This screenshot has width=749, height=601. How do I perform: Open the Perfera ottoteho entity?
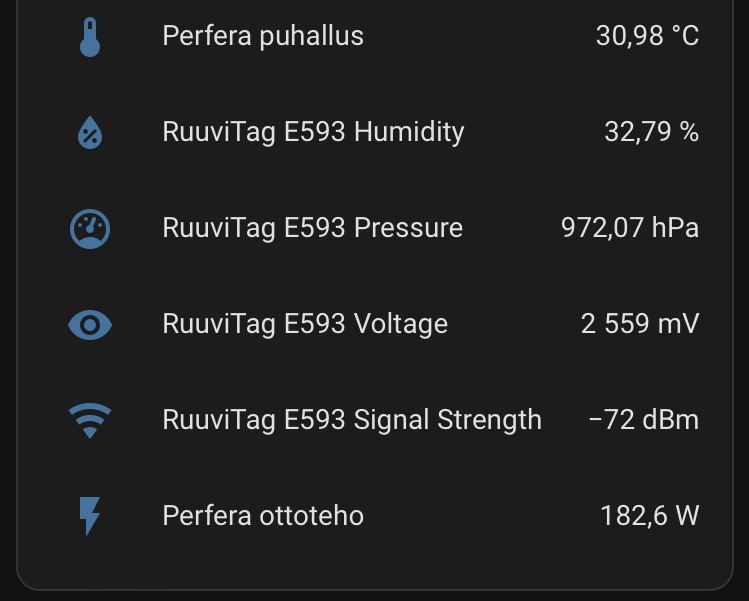tap(263, 516)
